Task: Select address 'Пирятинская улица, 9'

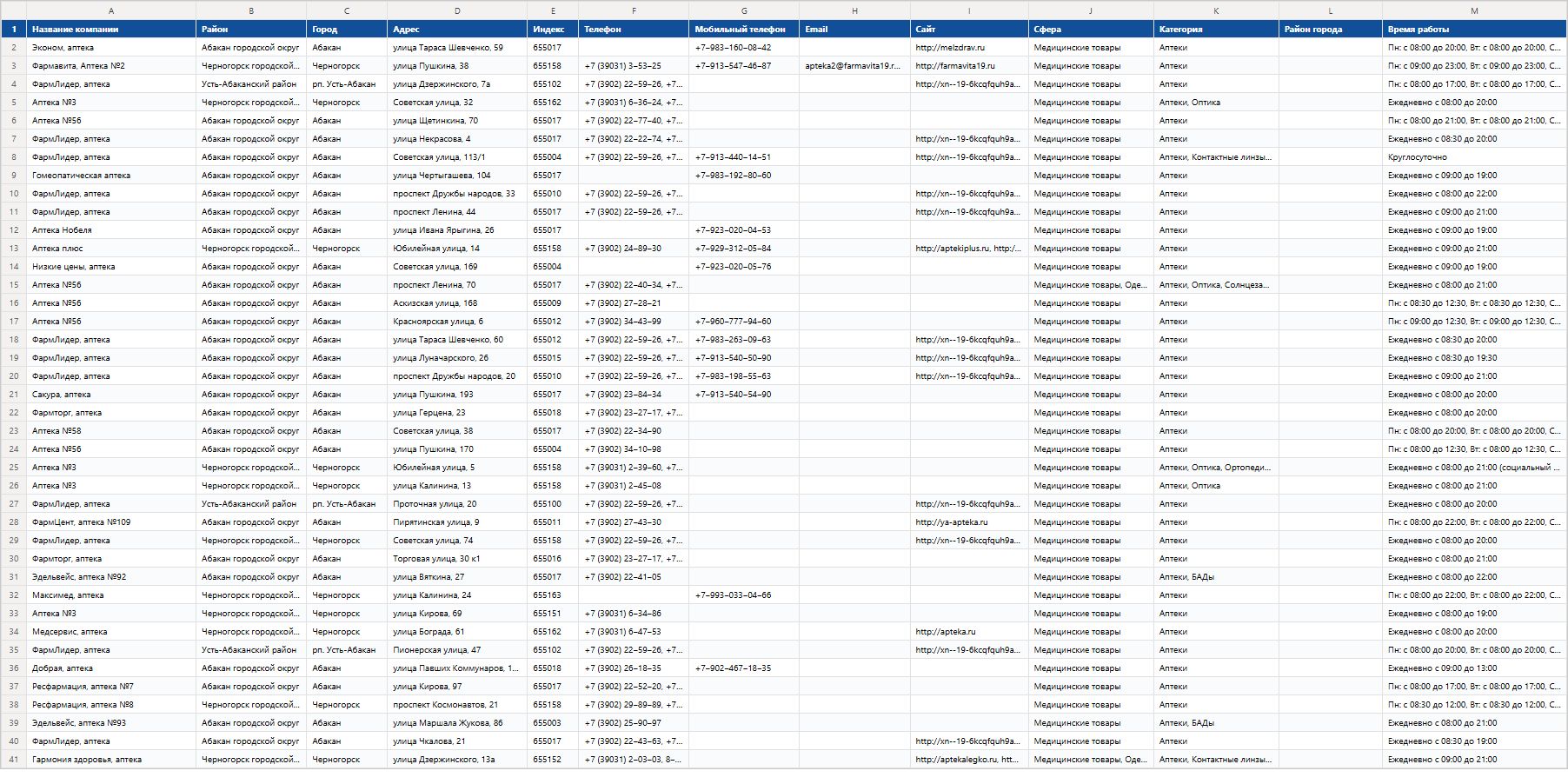Action: tap(457, 522)
